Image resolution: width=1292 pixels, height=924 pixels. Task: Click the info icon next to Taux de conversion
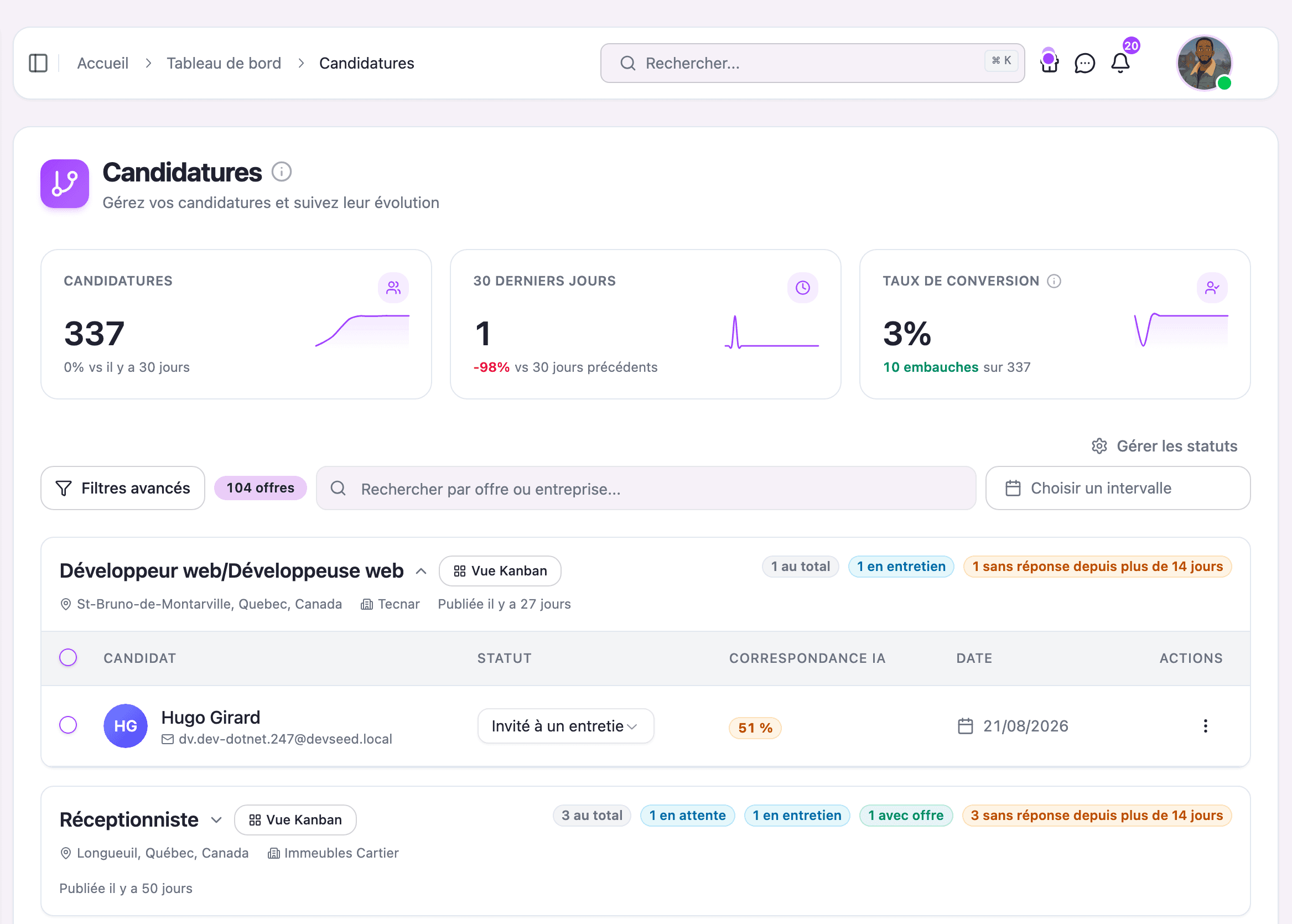tap(1054, 281)
